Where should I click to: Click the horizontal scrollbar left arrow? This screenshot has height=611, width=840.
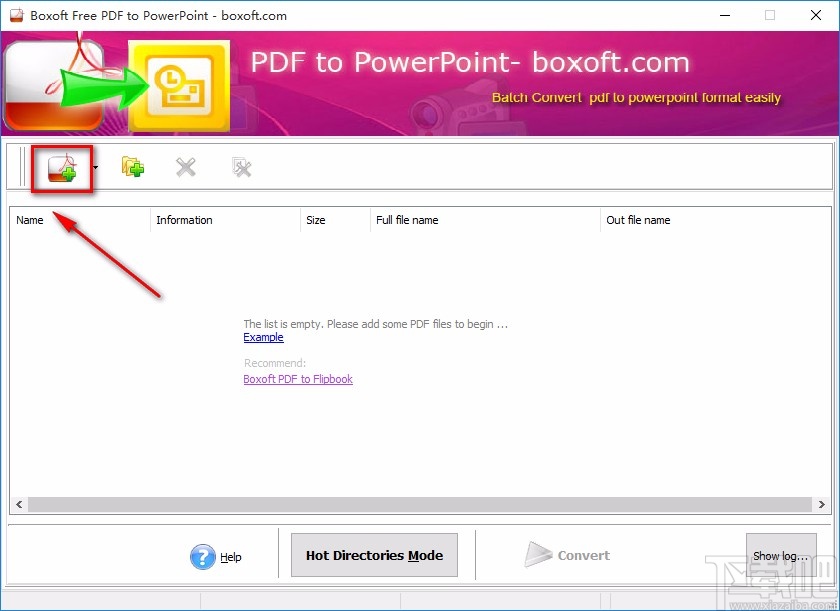(19, 504)
